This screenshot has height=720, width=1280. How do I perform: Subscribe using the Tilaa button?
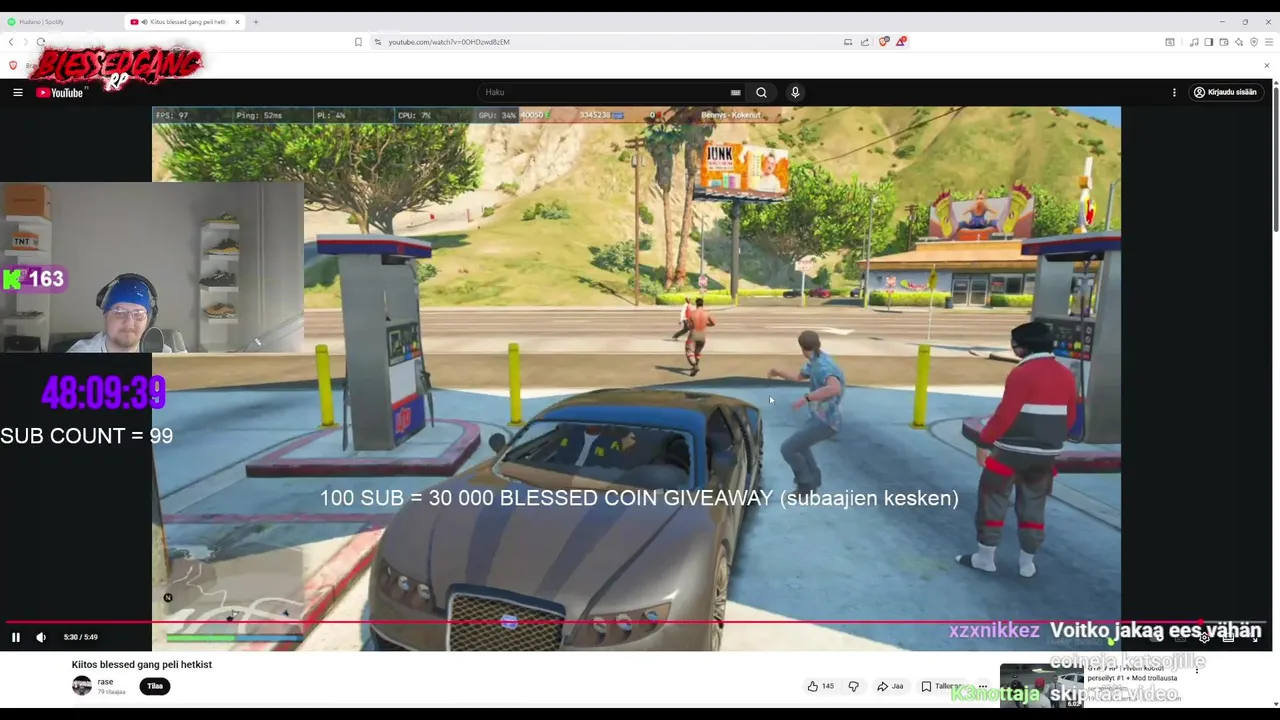[x=155, y=686]
